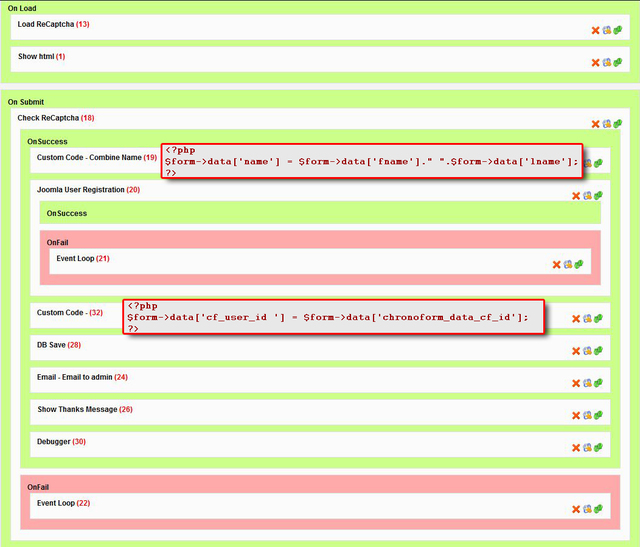
Task: Click green icon on Custom Code (32) row
Action: point(598,318)
